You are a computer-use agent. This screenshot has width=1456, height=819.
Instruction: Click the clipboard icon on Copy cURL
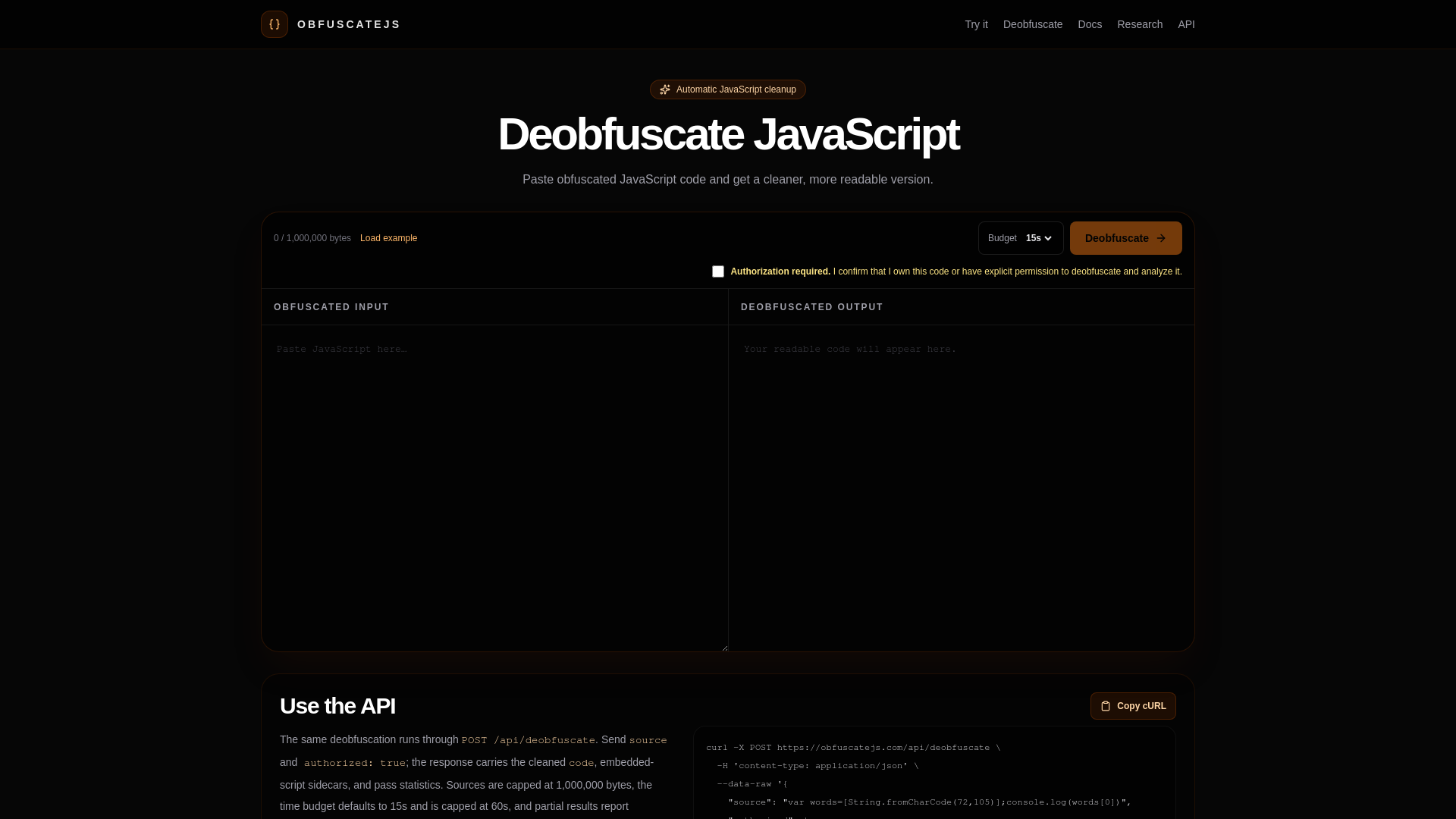click(1106, 706)
